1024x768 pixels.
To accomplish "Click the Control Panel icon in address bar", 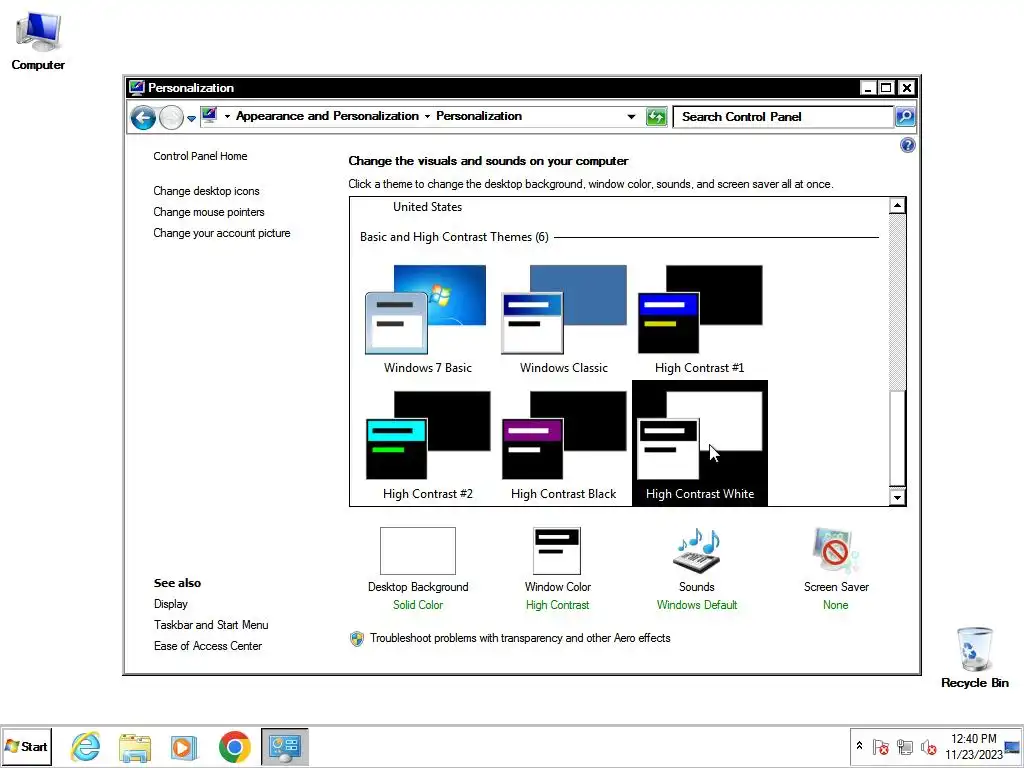I will point(209,116).
